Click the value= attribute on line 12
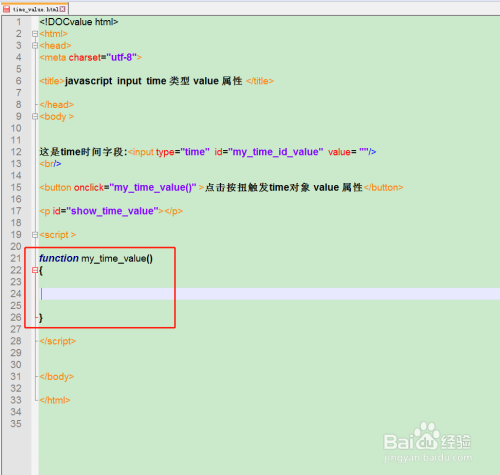 [x=342, y=152]
